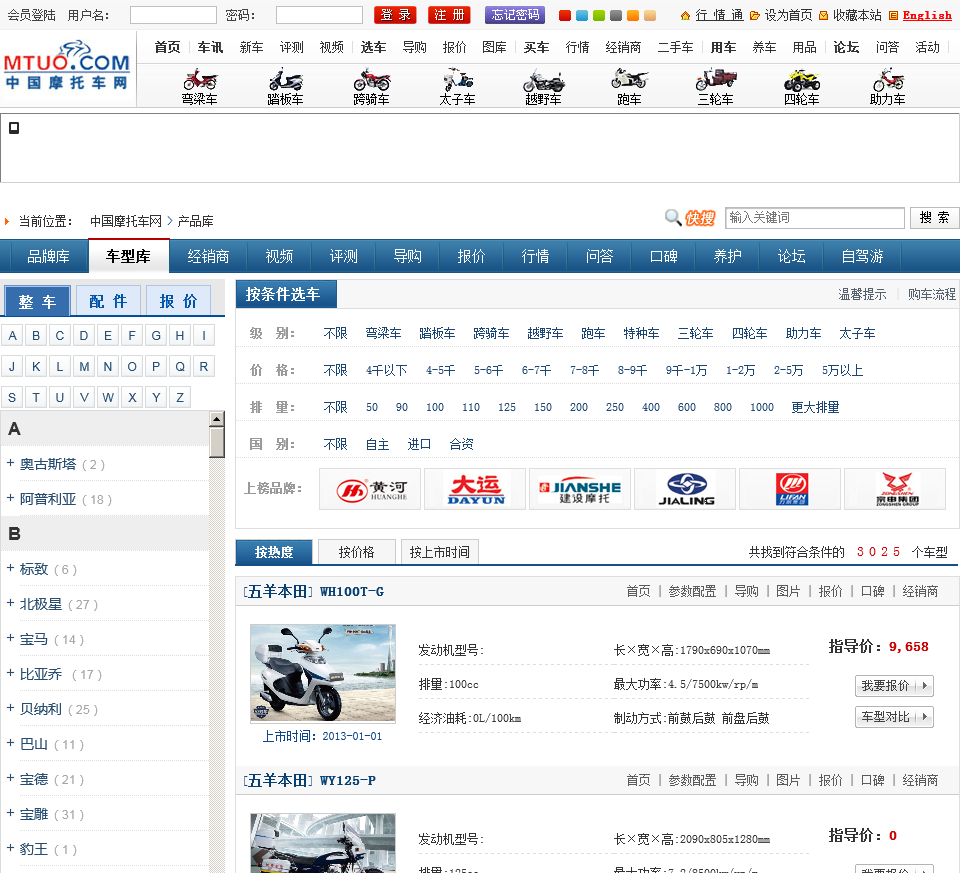Click the MTUO.COM site logo
This screenshot has width=960, height=873.
(x=67, y=65)
